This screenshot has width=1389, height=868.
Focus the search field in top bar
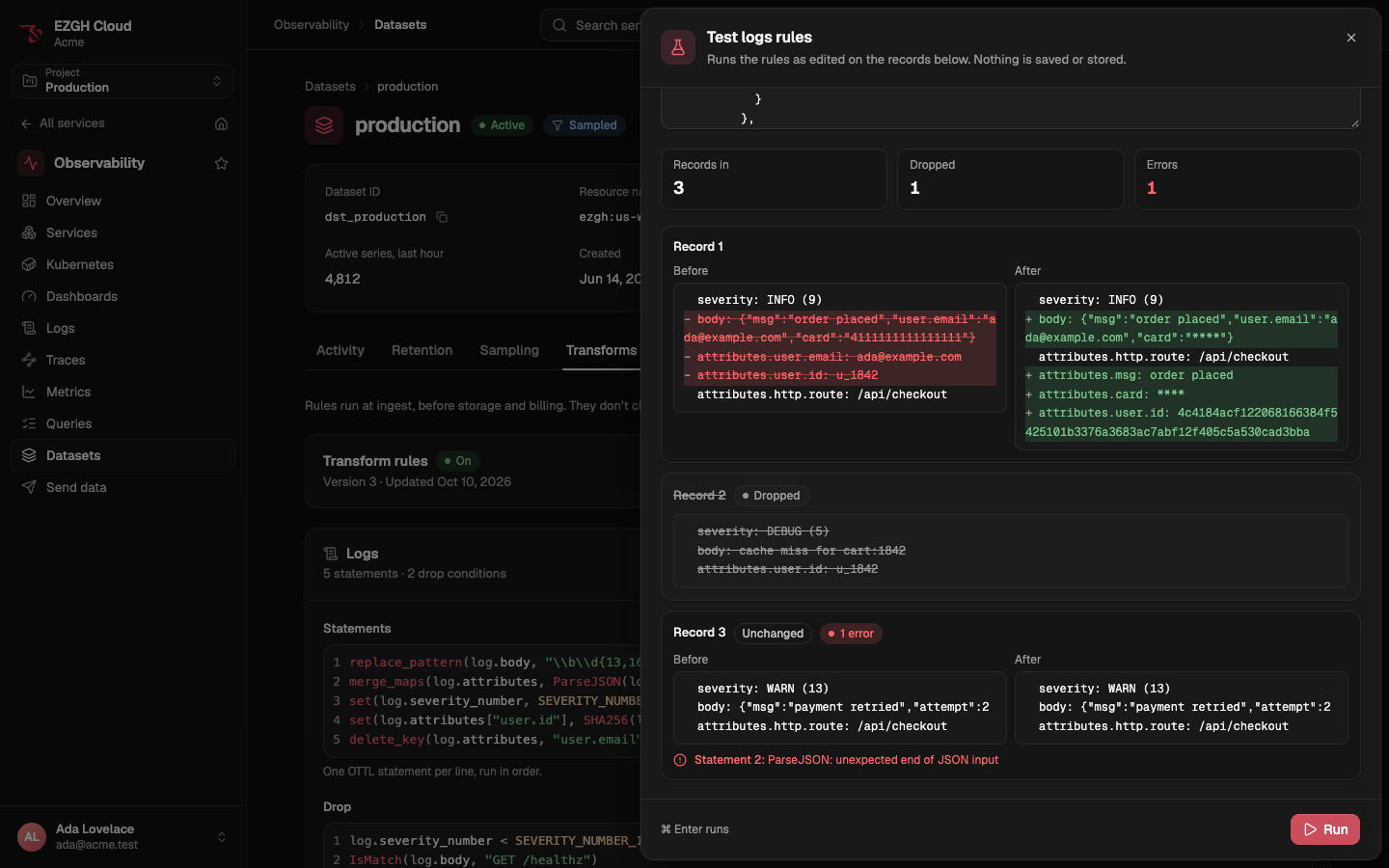click(x=590, y=25)
